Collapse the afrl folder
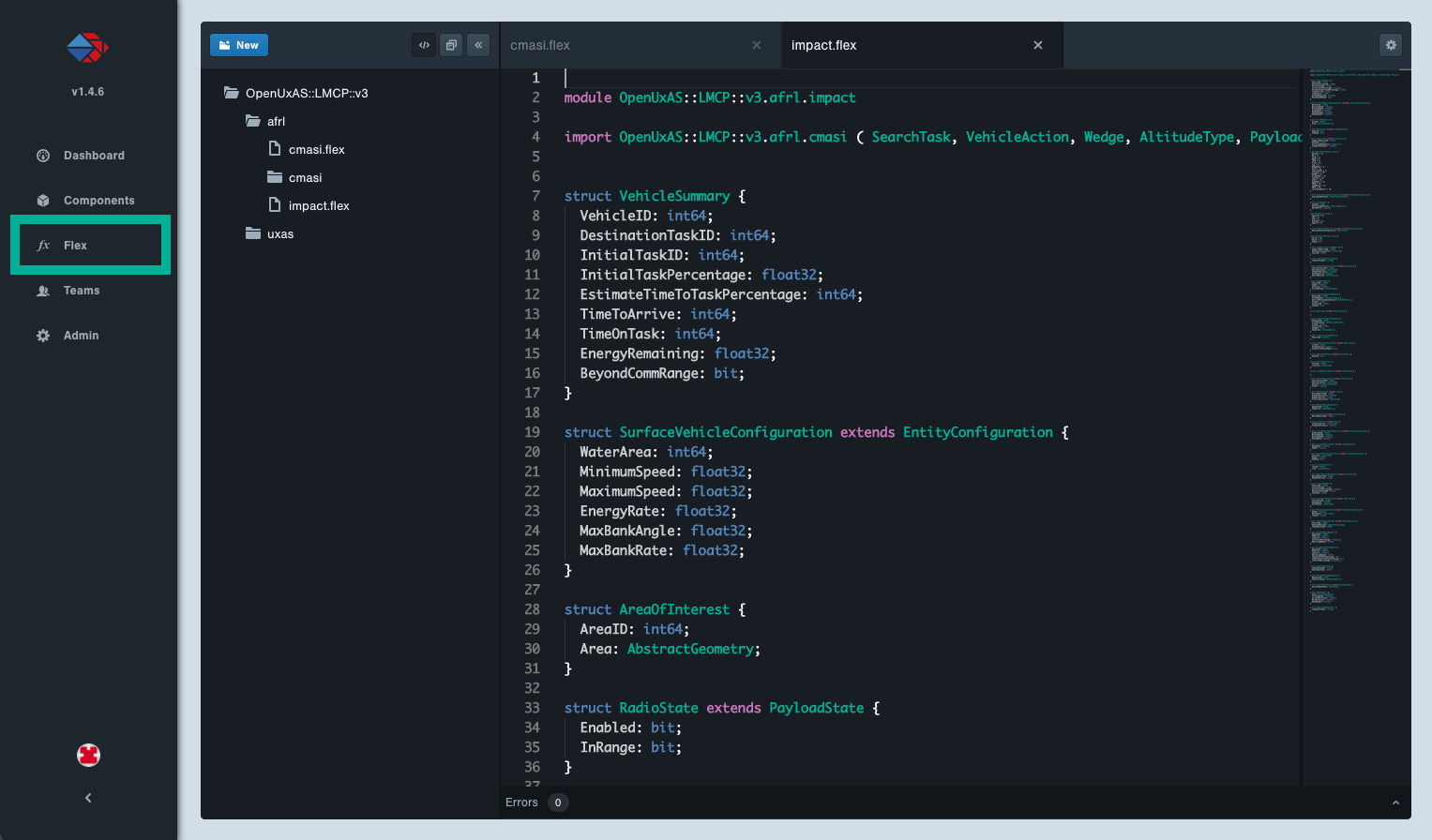The width and height of the screenshot is (1432, 840). pos(275,121)
